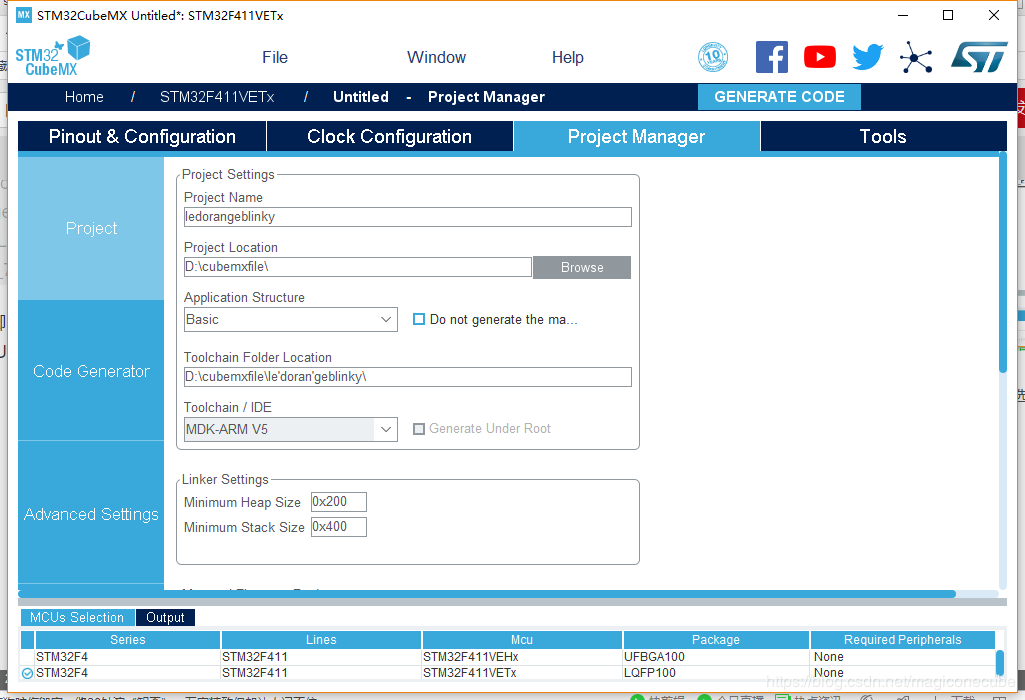1025x700 pixels.
Task: Open the ST Facebook page icon
Action: coord(771,57)
